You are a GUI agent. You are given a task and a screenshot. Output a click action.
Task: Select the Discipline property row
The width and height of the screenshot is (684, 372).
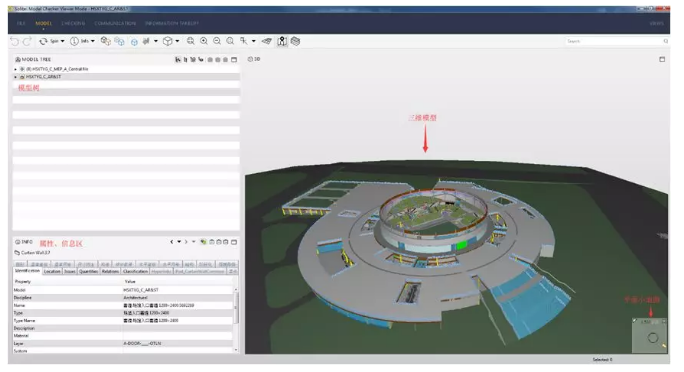pyautogui.click(x=123, y=297)
